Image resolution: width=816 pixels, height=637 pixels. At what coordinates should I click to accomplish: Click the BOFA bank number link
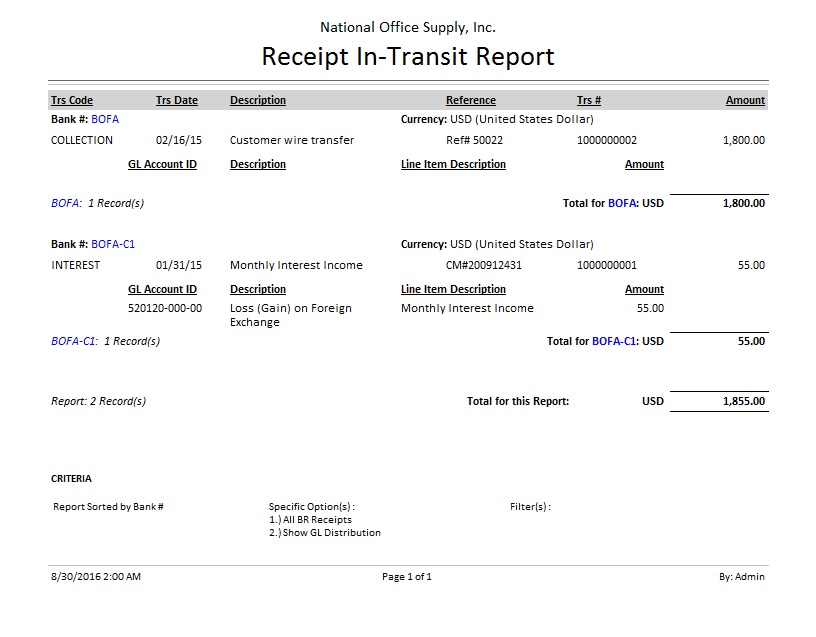(105, 119)
